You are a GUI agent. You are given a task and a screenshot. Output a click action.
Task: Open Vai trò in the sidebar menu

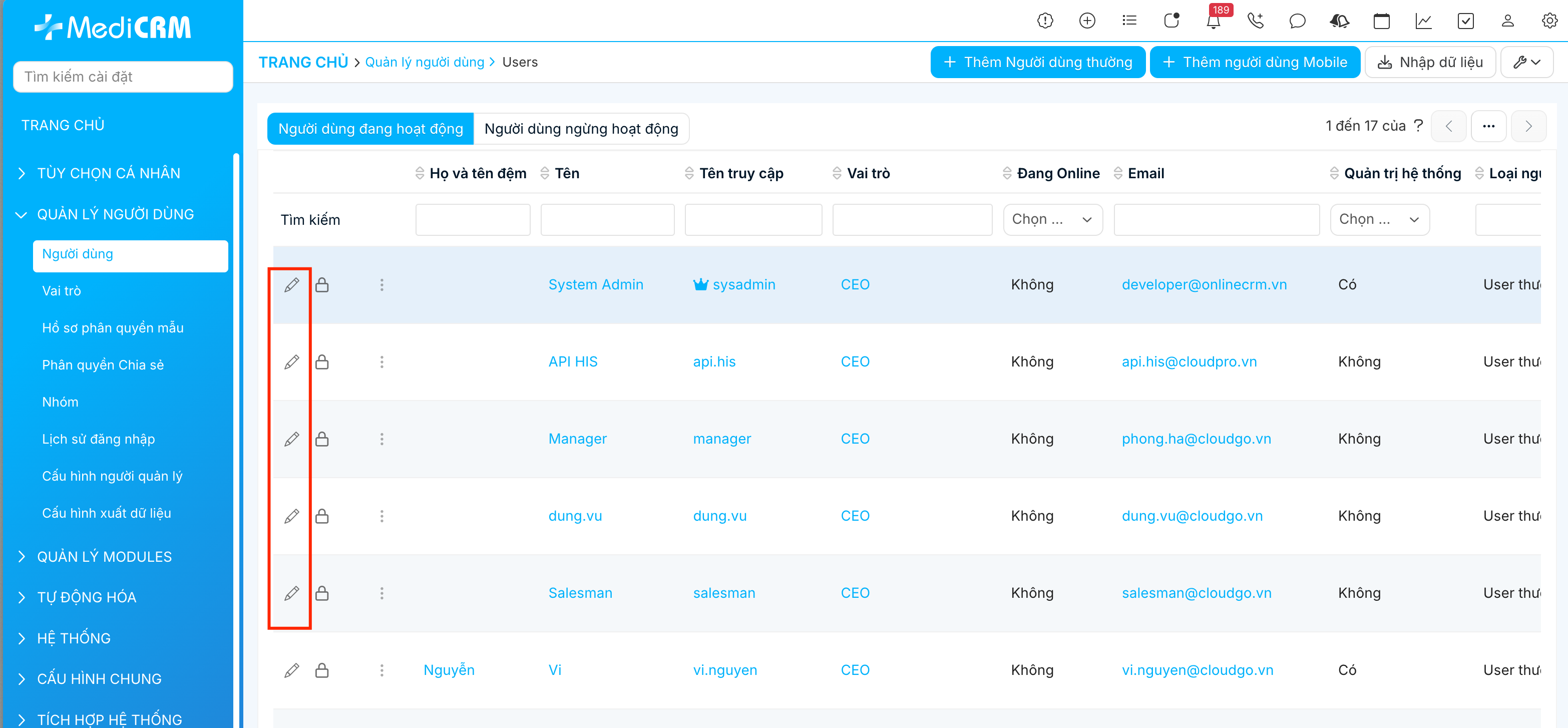pyautogui.click(x=62, y=291)
